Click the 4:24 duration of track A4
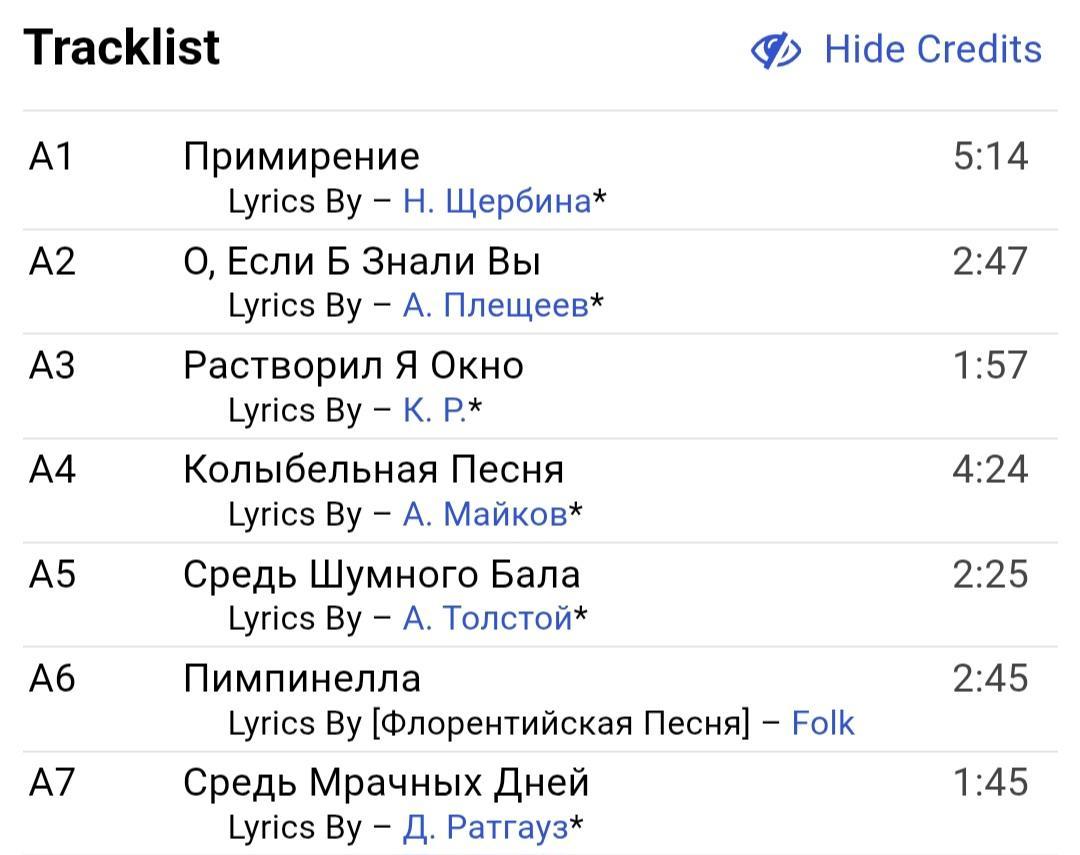The image size is (1080, 855). coord(989,469)
